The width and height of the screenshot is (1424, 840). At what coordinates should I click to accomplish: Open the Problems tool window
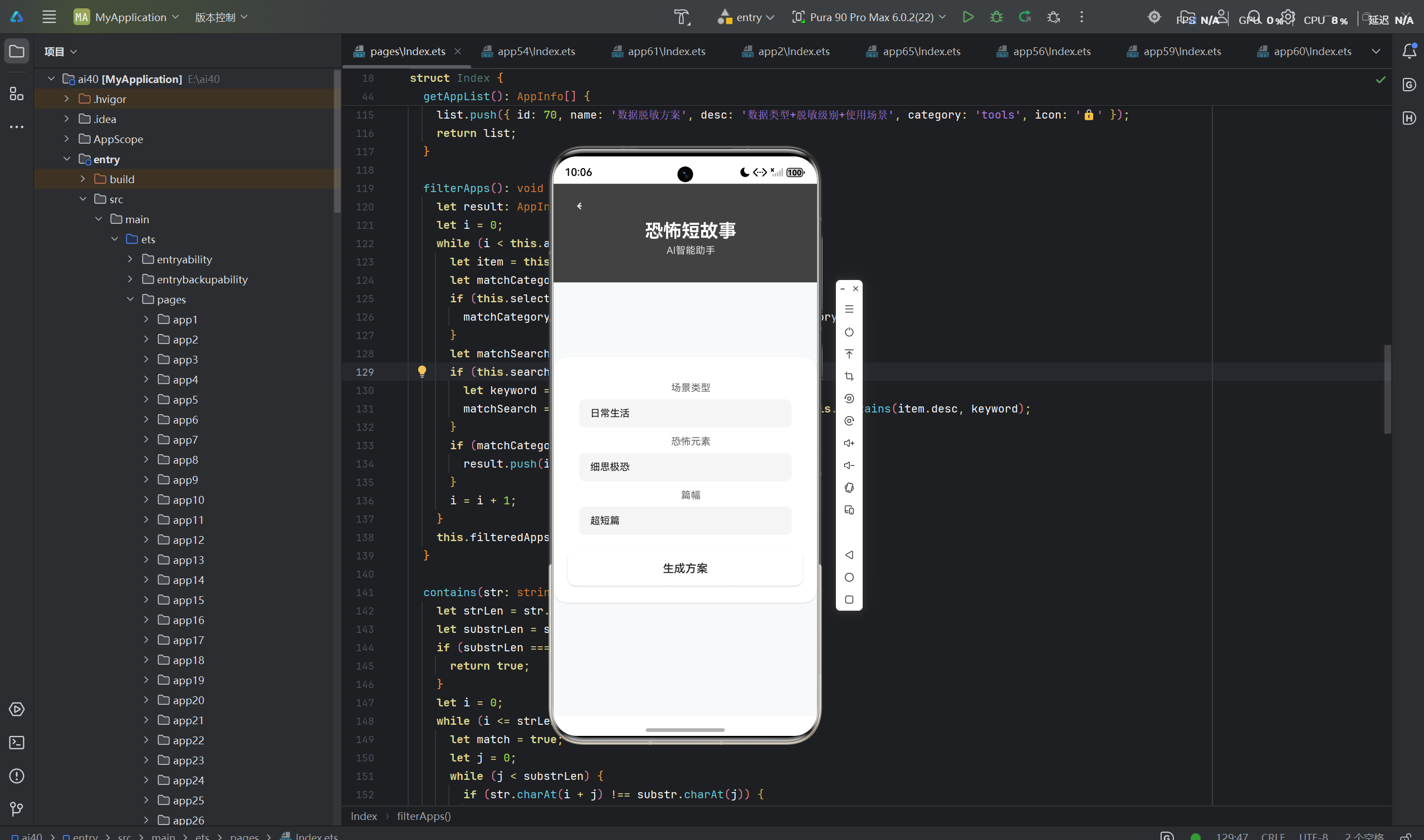pos(17,776)
